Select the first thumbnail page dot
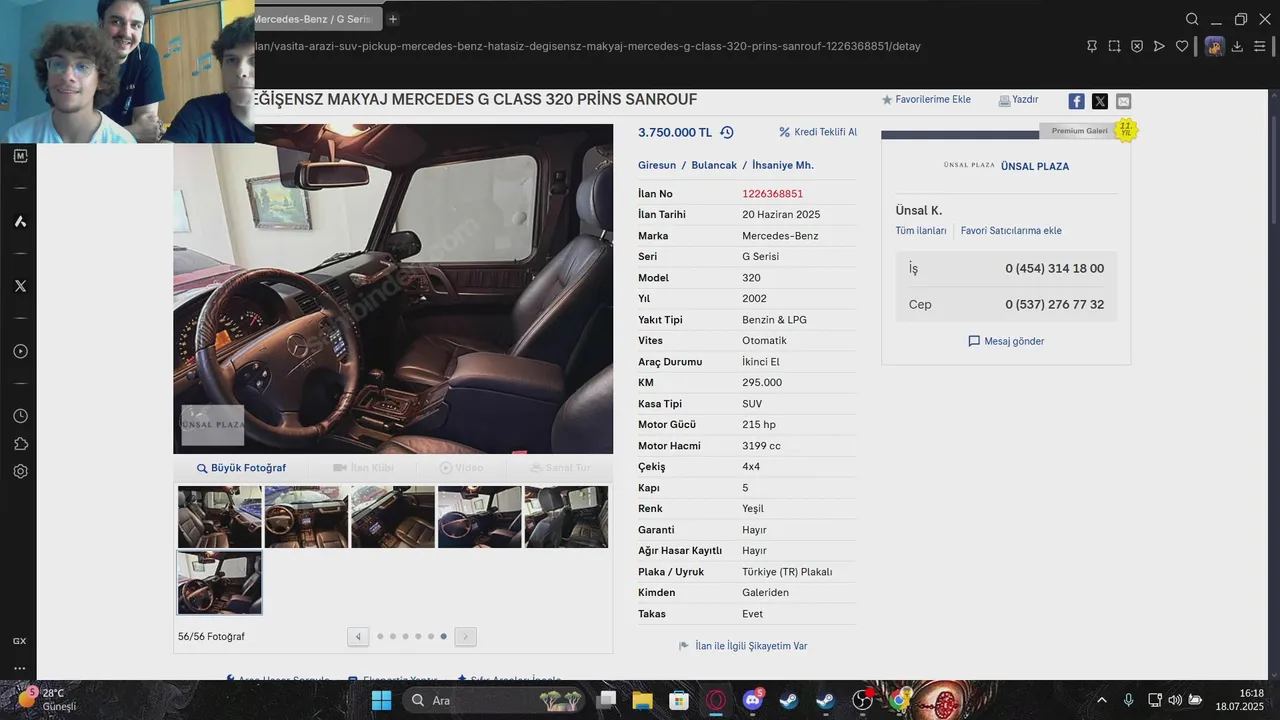This screenshot has width=1280, height=720. coord(380,636)
